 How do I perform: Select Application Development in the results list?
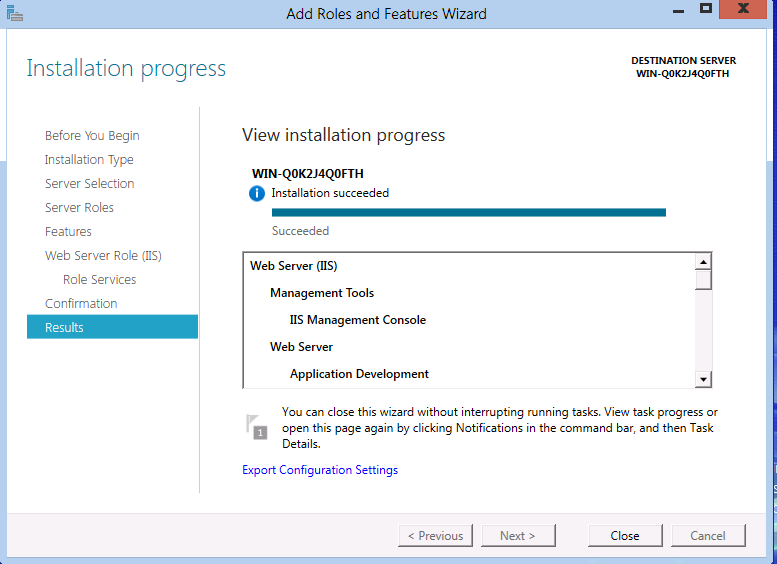359,374
